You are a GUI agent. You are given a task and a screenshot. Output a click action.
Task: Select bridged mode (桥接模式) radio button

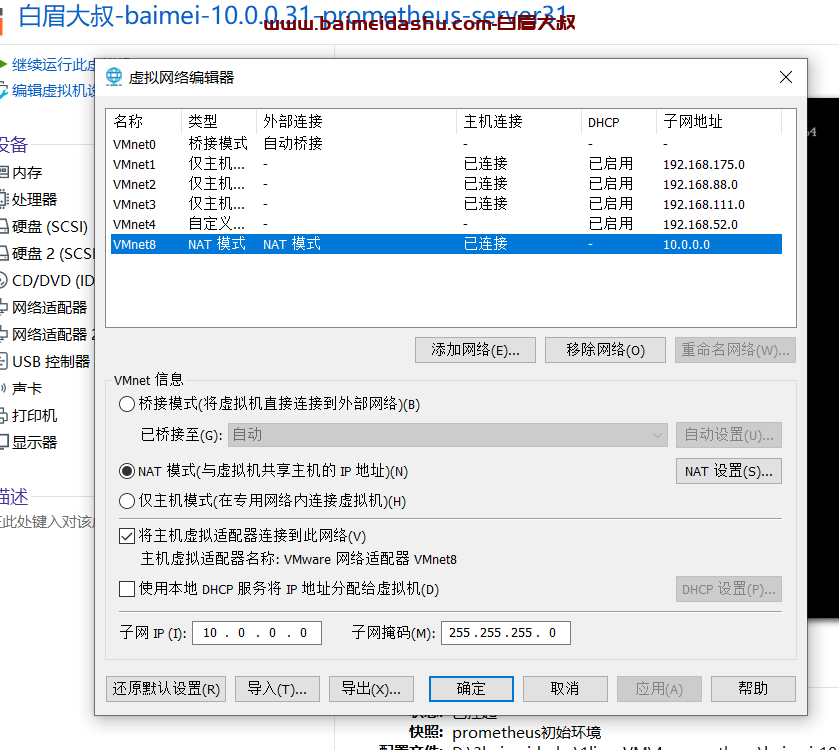(127, 404)
